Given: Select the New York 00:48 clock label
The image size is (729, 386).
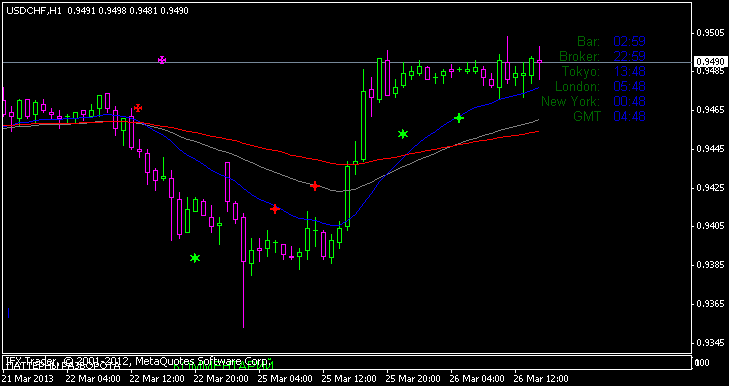Looking at the screenshot, I should [593, 101].
